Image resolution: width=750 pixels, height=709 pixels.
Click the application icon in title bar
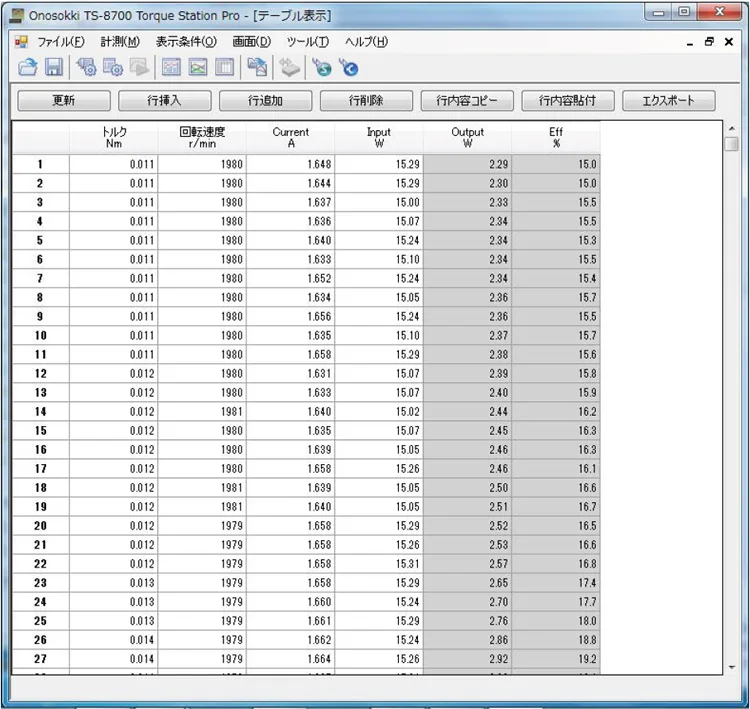tap(16, 16)
